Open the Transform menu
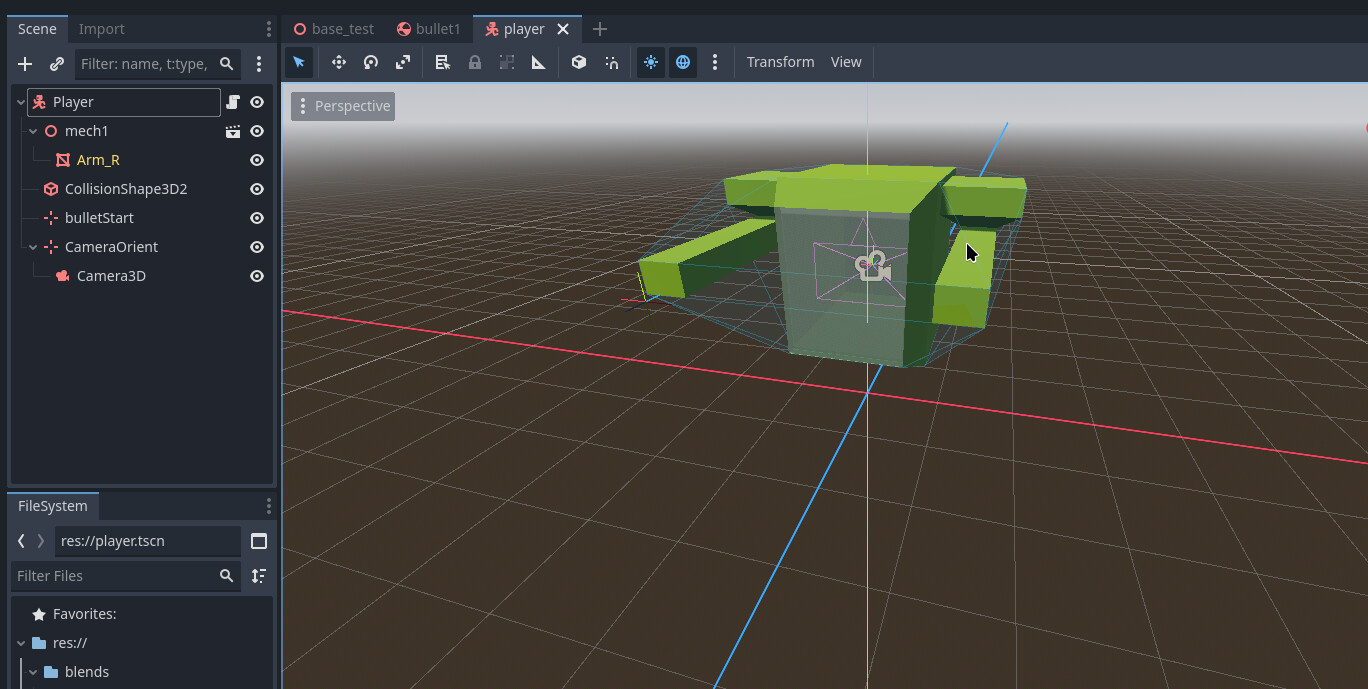Screen dimensions: 1368x689 pyautogui.click(x=780, y=62)
